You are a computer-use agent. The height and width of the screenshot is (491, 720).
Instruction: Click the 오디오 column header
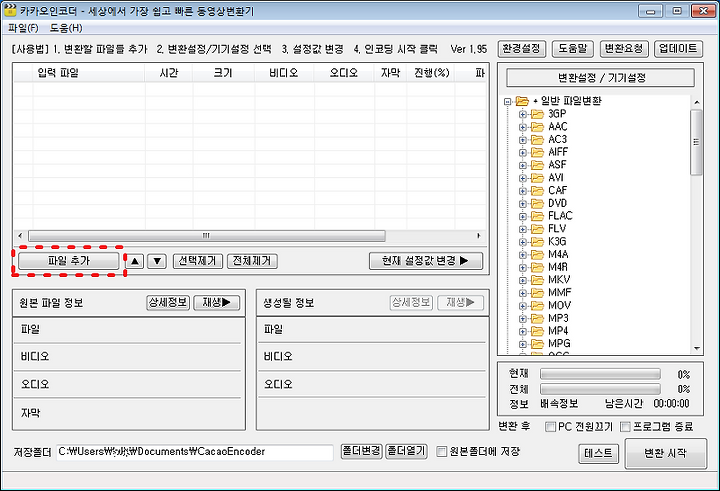(344, 73)
